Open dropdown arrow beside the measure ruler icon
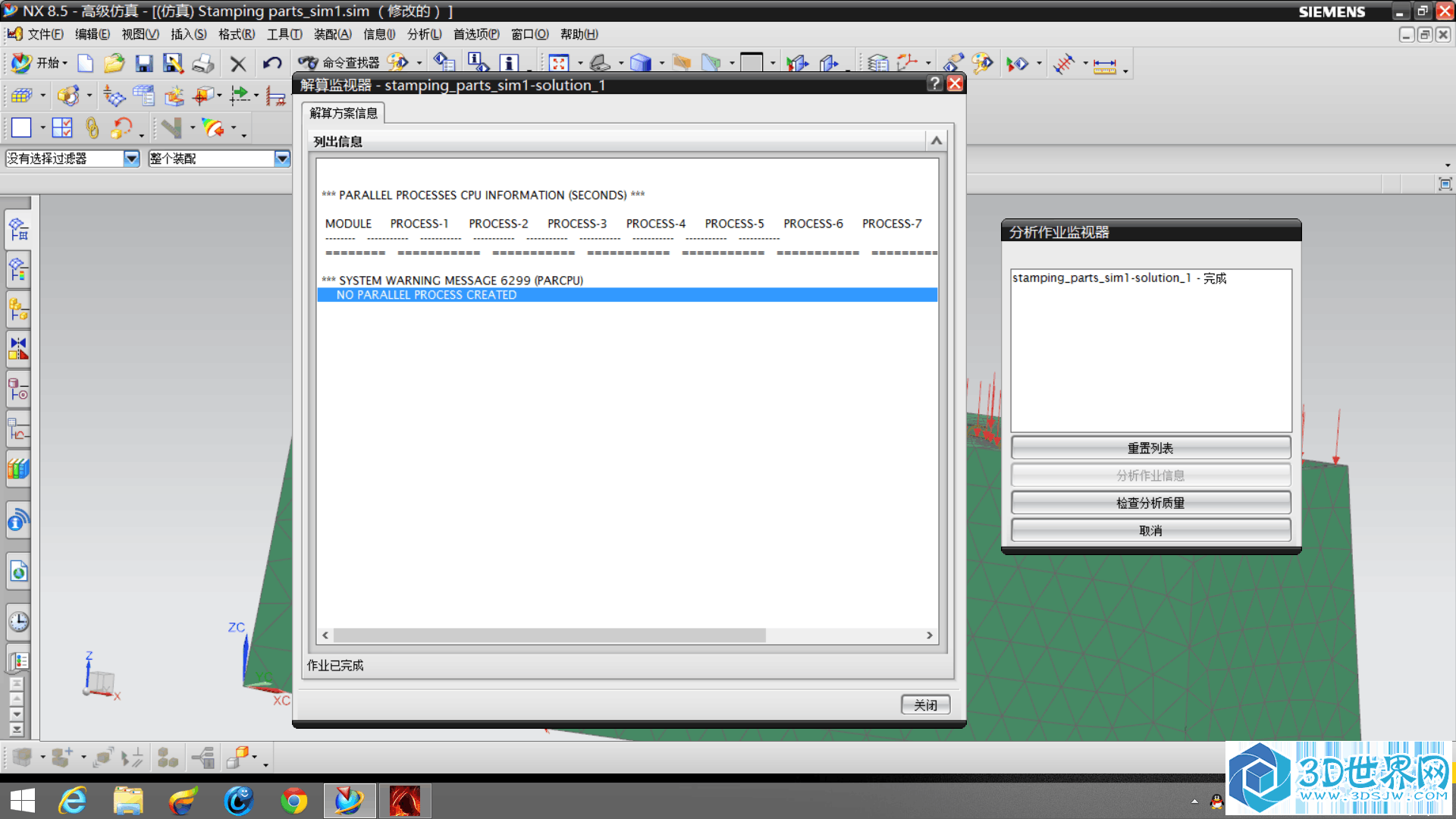Viewport: 1456px width, 819px height. 1125,71
